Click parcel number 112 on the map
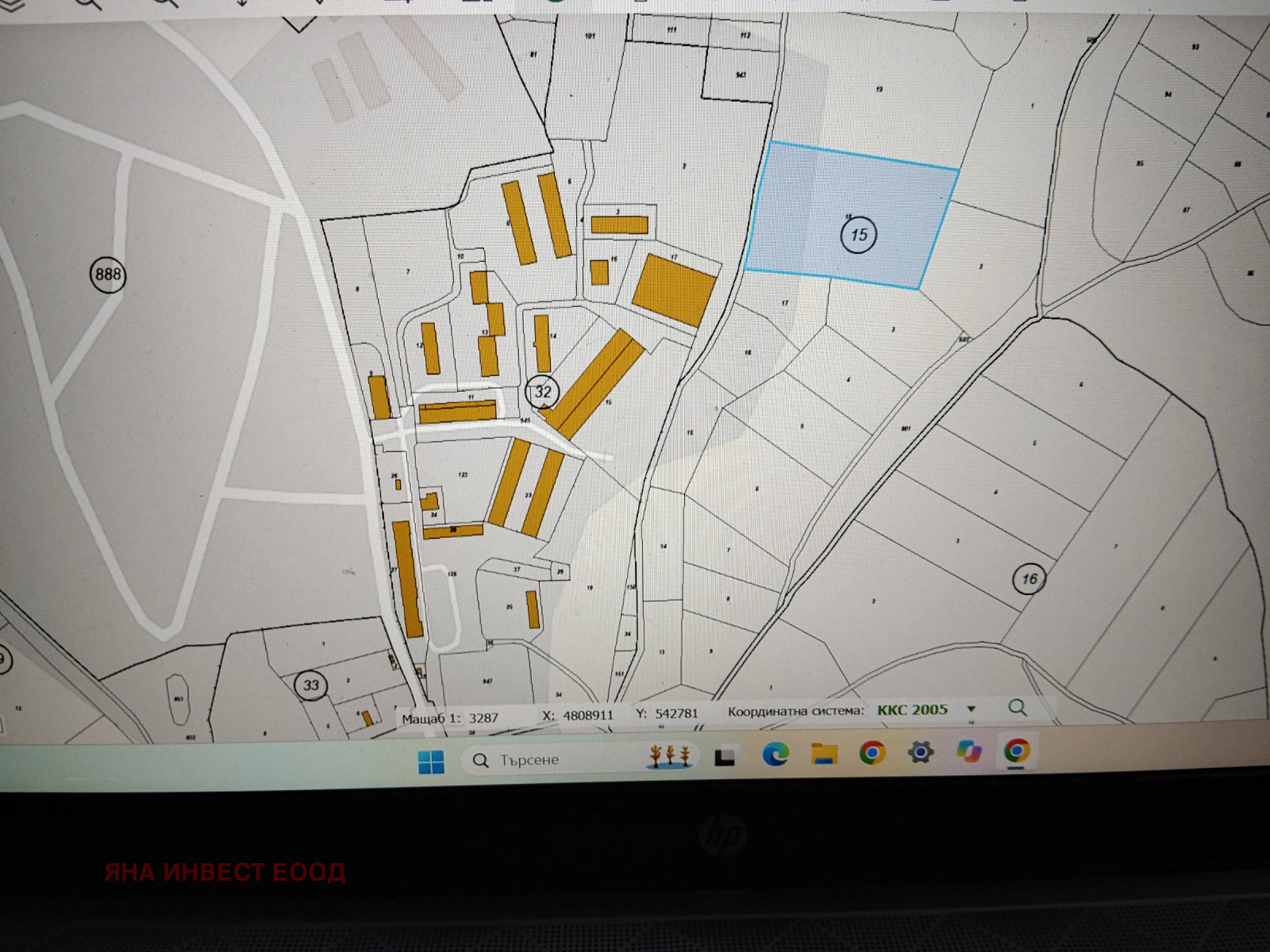1270x952 pixels. point(745,36)
